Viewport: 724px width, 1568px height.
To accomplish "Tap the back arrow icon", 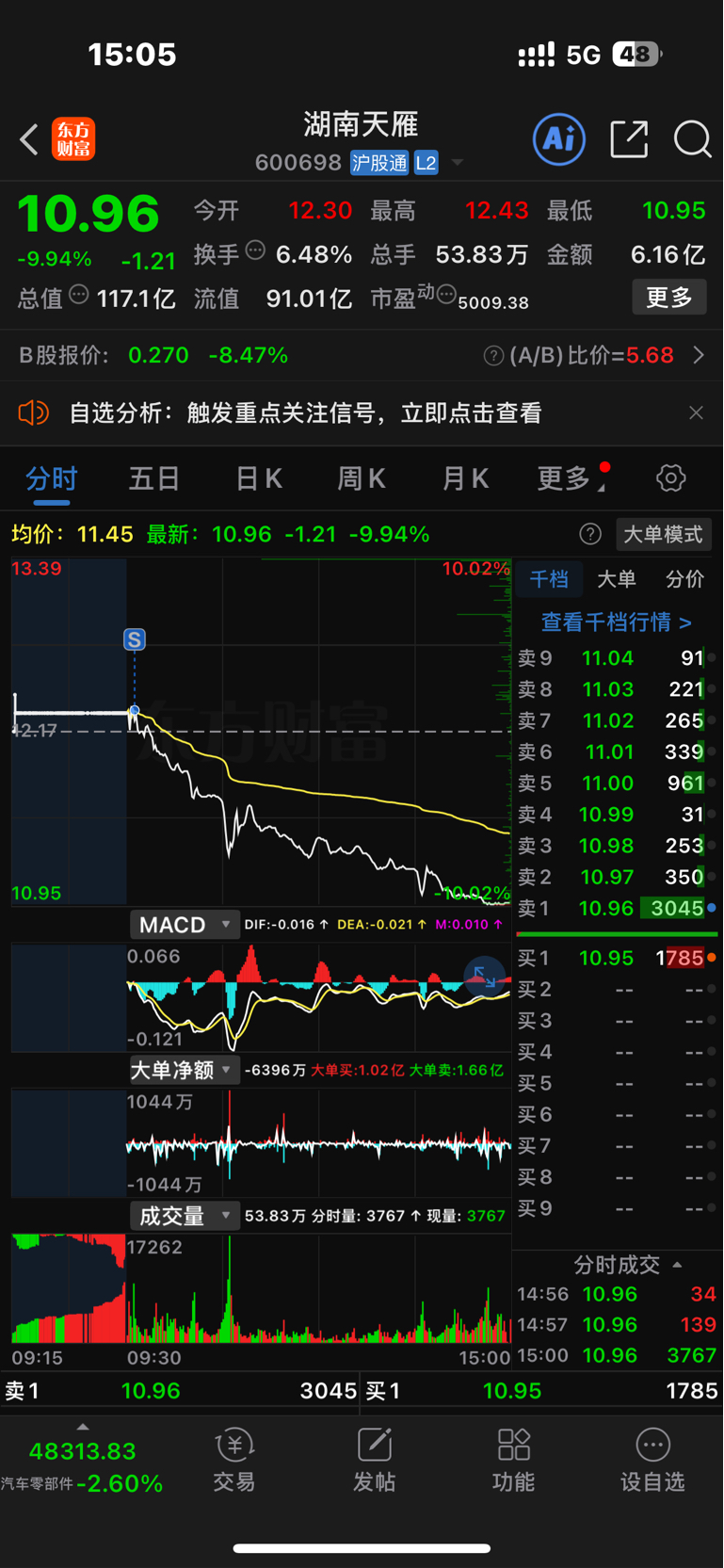I will coord(29,139).
